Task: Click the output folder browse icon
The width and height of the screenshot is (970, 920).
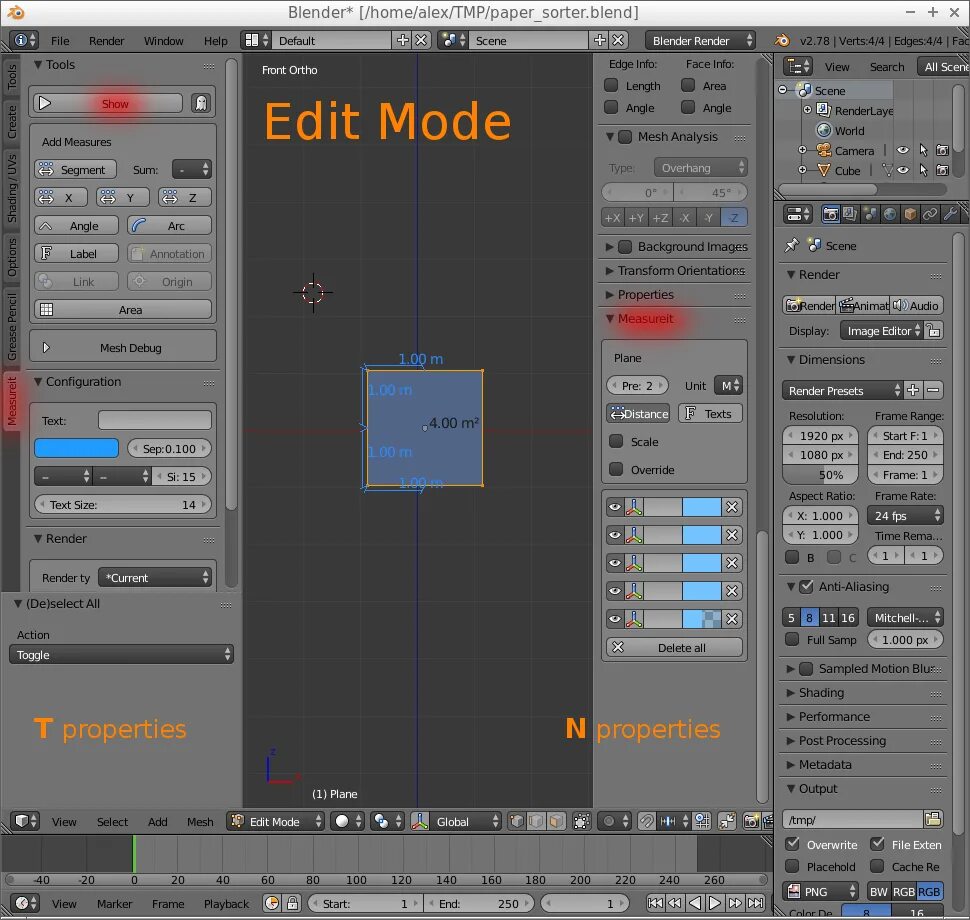Action: (x=933, y=819)
